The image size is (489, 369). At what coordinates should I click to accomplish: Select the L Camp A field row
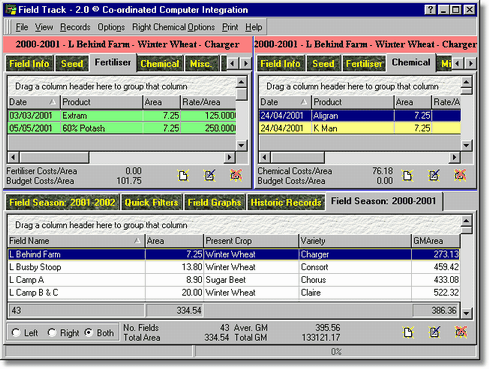click(234, 280)
